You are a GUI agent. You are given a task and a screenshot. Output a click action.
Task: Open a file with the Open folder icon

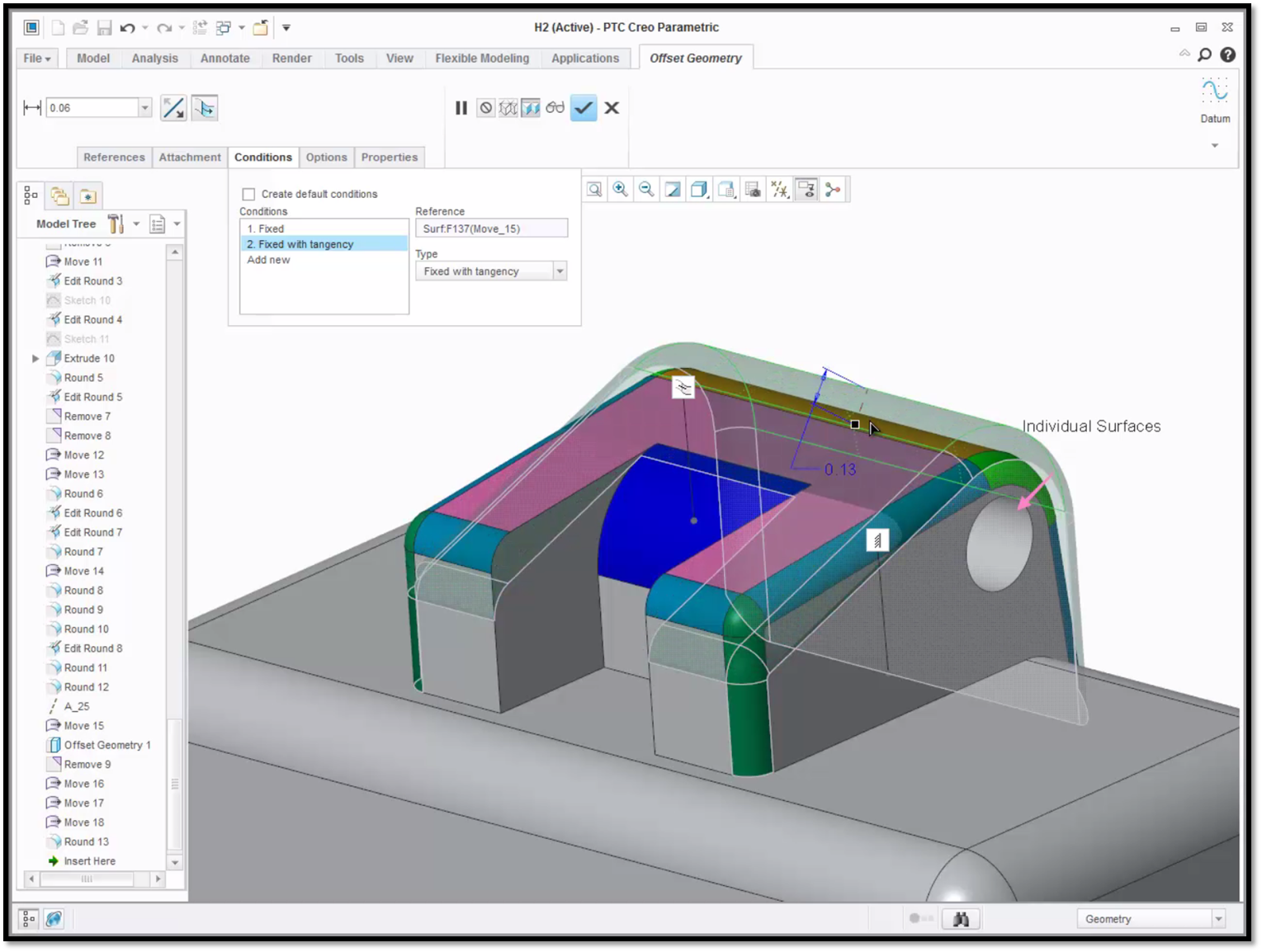(80, 28)
